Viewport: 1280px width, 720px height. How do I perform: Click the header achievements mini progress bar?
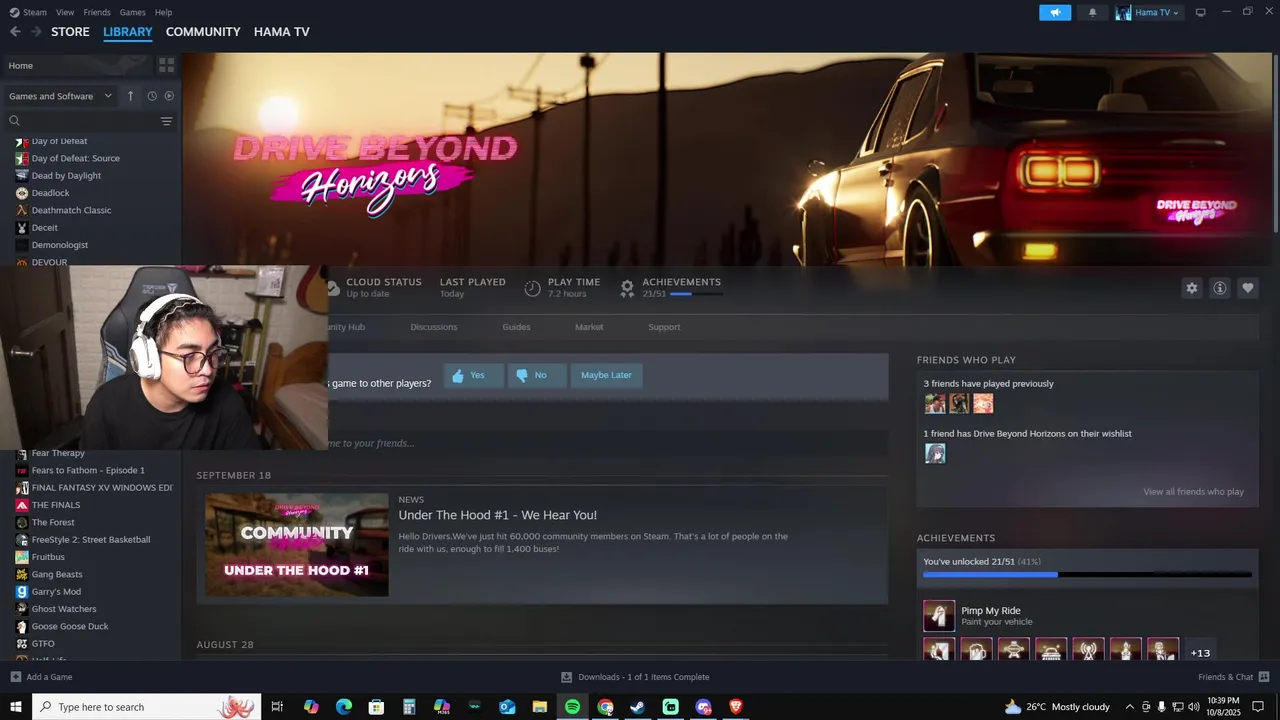click(695, 294)
